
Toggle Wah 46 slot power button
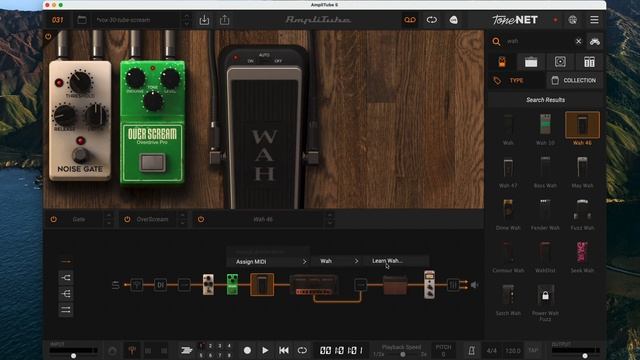tap(201, 219)
